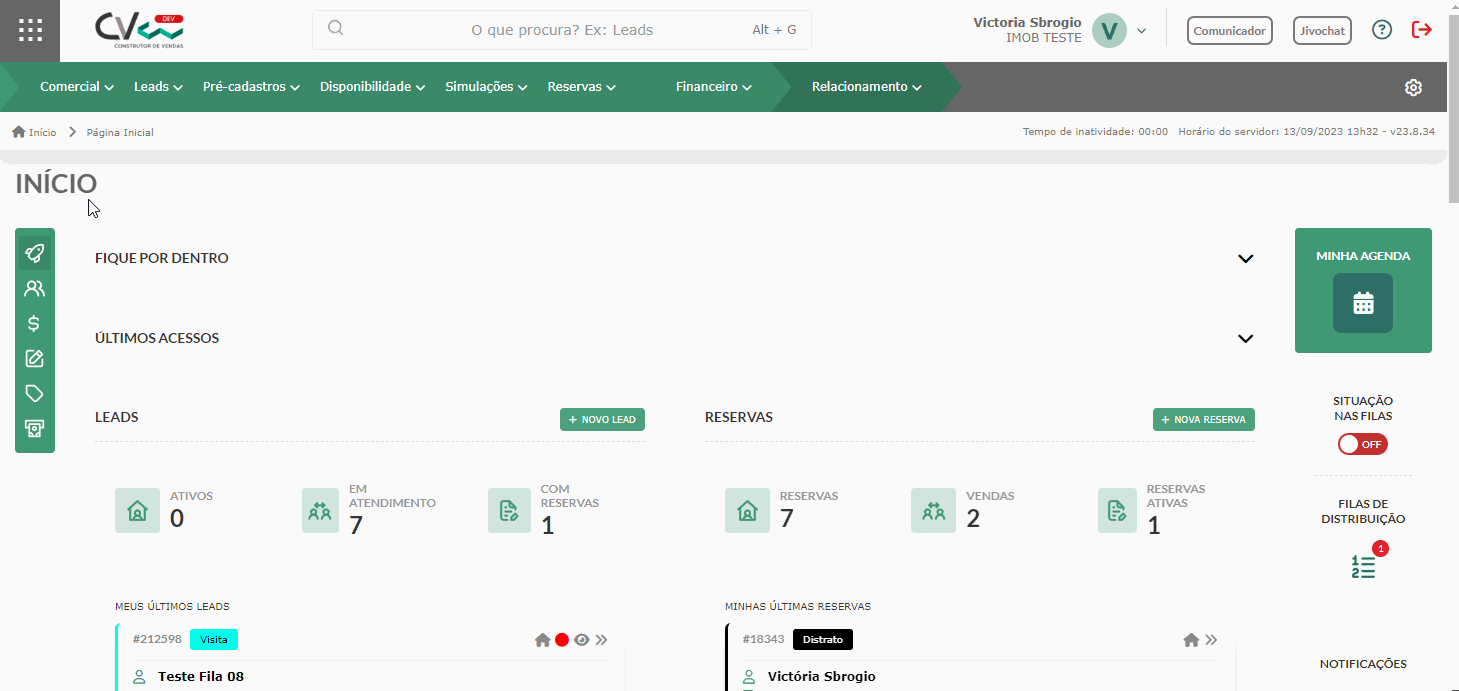This screenshot has height=691, width=1459.
Task: Click the Reservas house icon
Action: [x=747, y=510]
